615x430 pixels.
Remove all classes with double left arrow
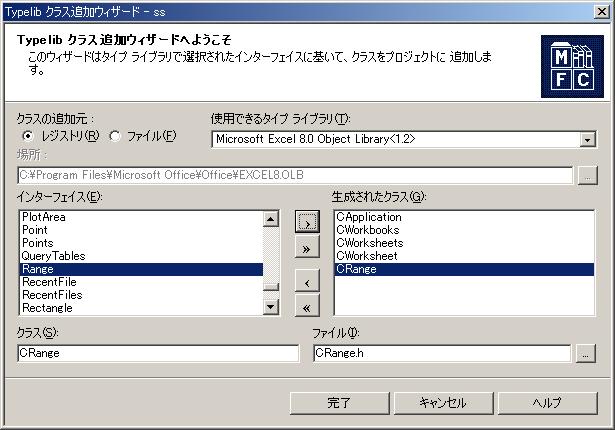[307, 306]
